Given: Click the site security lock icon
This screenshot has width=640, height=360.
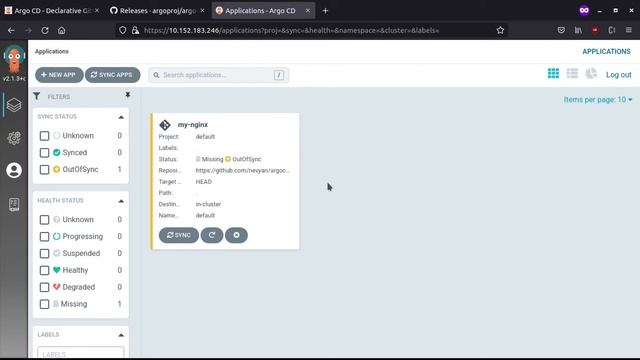Looking at the screenshot, I should coord(135,30).
